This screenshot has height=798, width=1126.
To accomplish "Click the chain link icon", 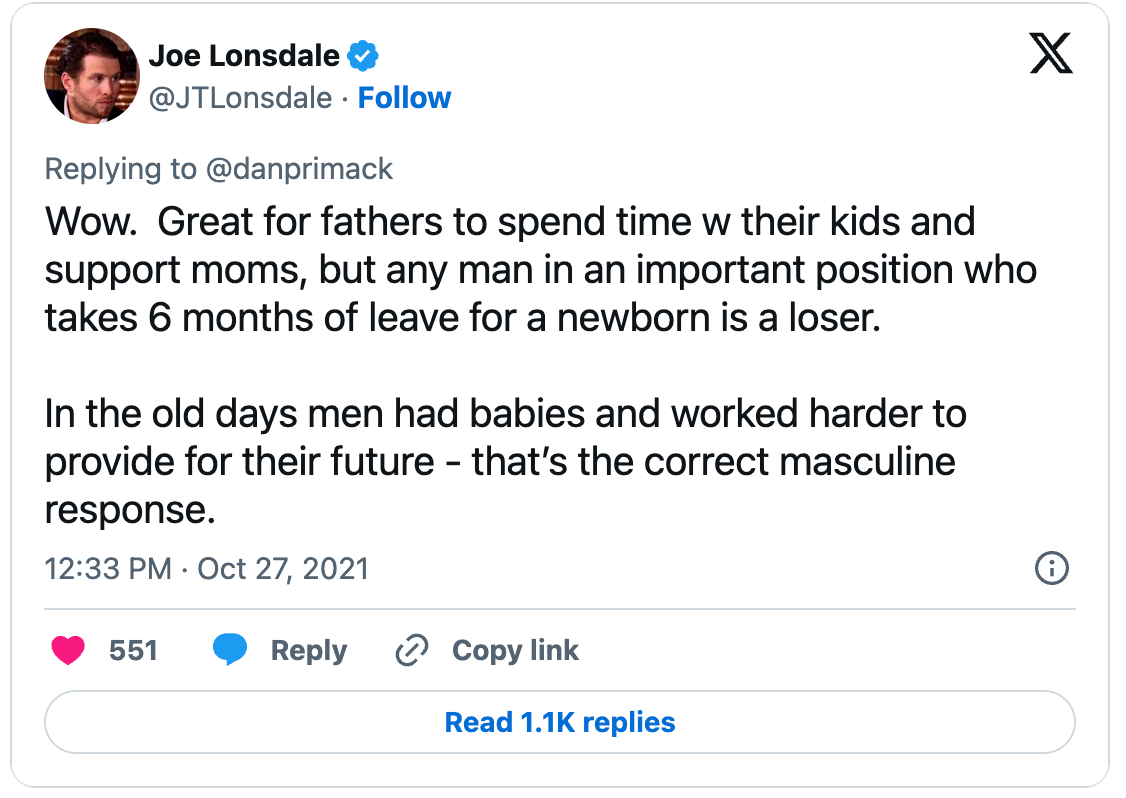I will tap(412, 651).
